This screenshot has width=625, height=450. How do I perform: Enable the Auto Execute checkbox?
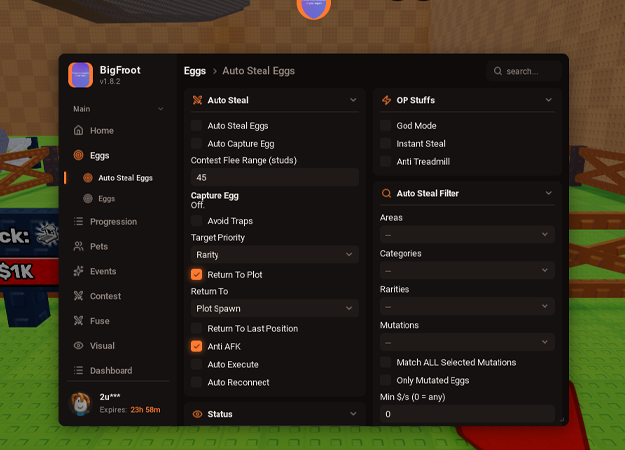pos(197,364)
